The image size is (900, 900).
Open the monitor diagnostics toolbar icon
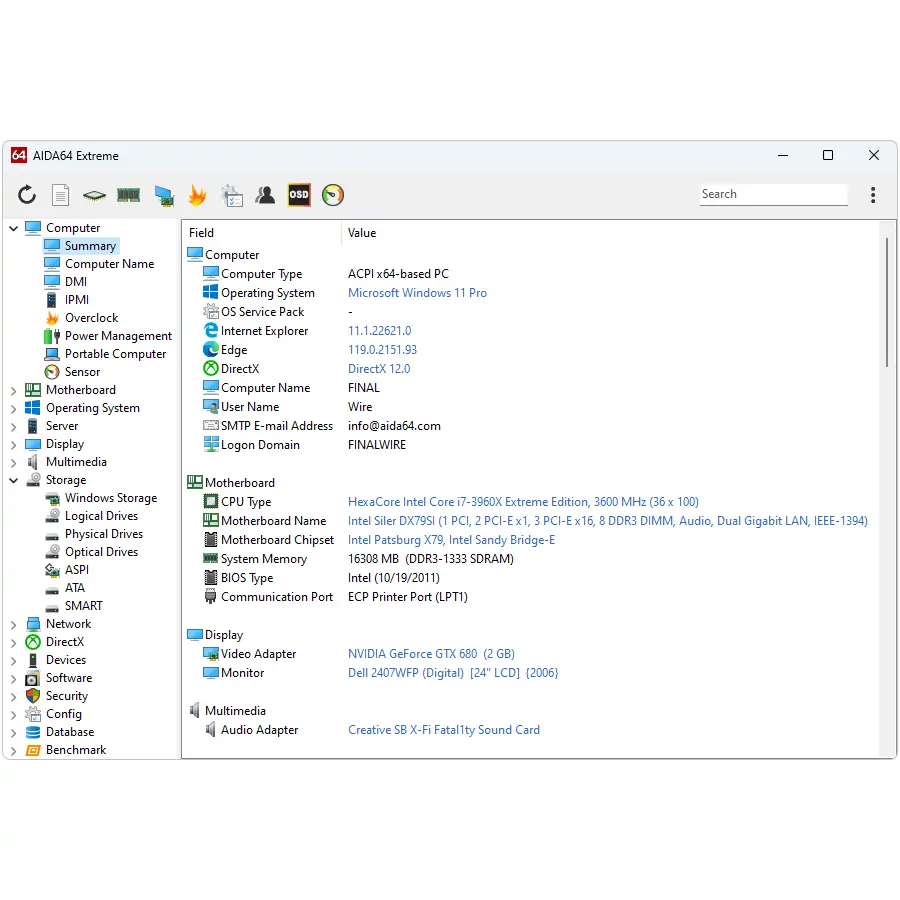pyautogui.click(x=164, y=195)
